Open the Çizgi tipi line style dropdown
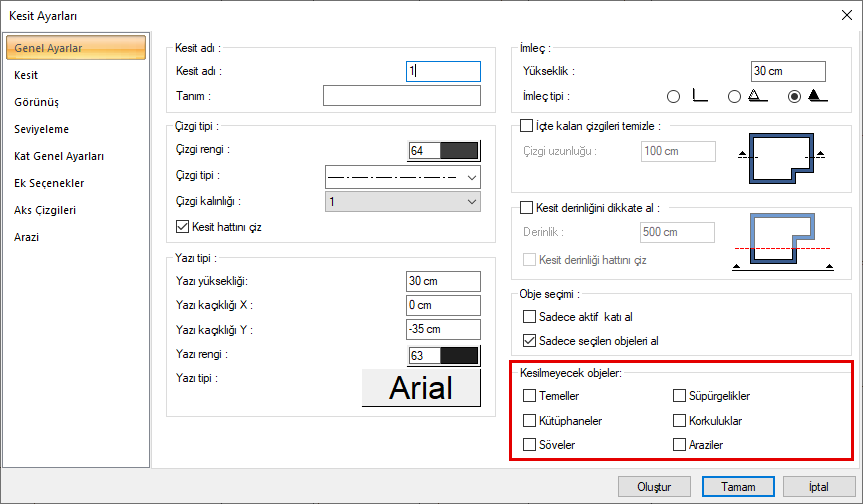 point(403,177)
